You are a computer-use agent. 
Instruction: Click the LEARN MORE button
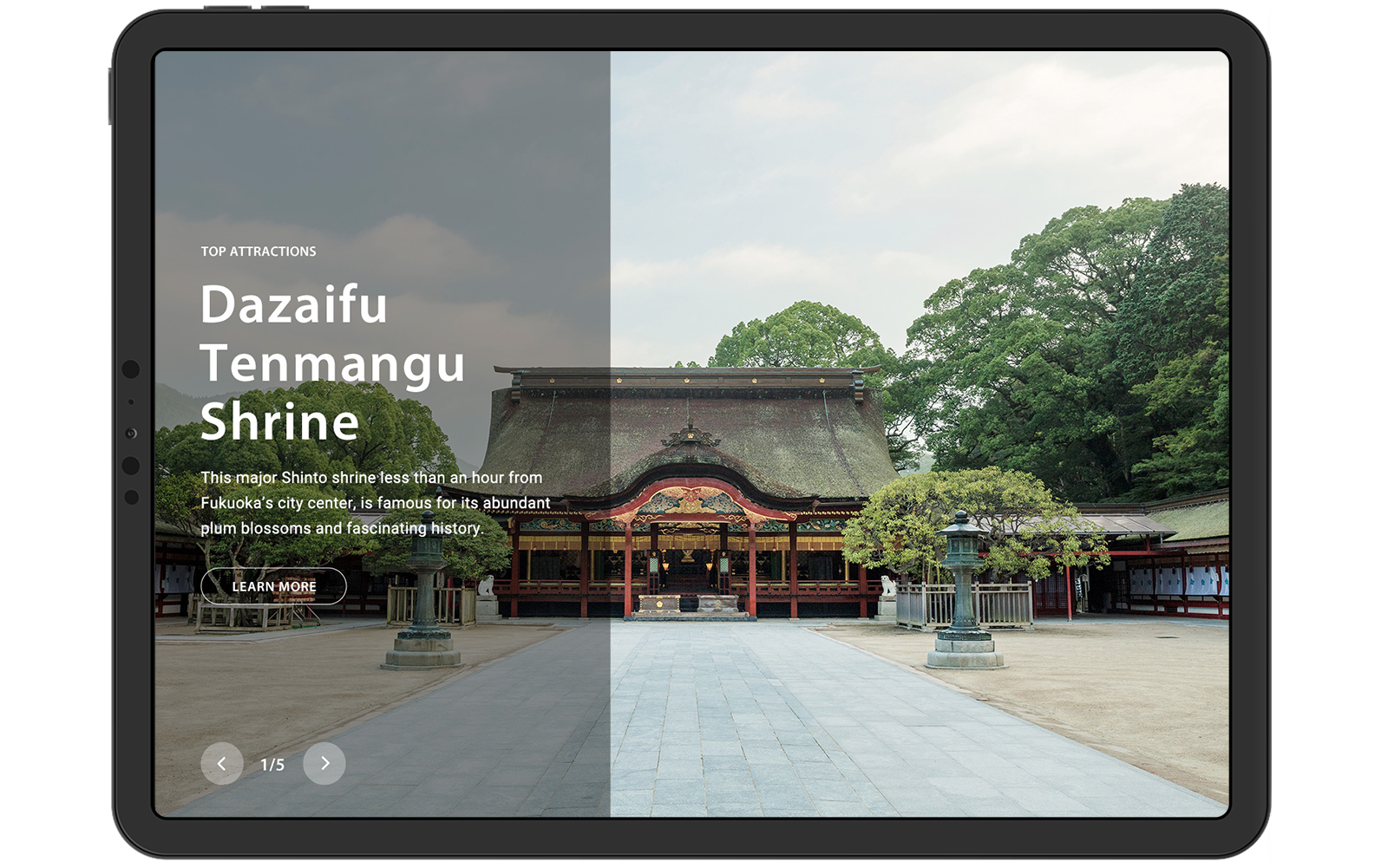coord(273,586)
